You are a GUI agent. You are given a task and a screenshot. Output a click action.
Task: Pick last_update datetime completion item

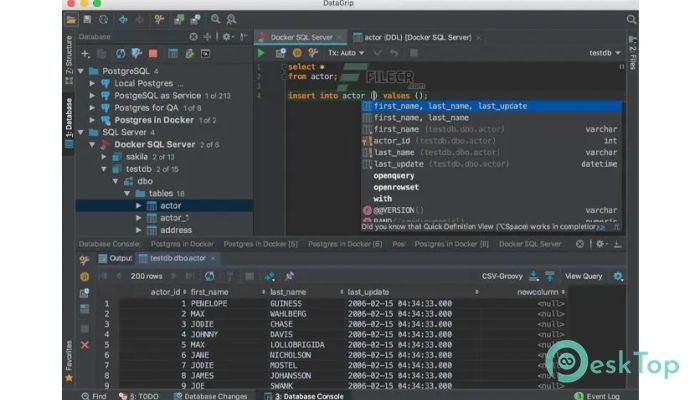(491, 164)
